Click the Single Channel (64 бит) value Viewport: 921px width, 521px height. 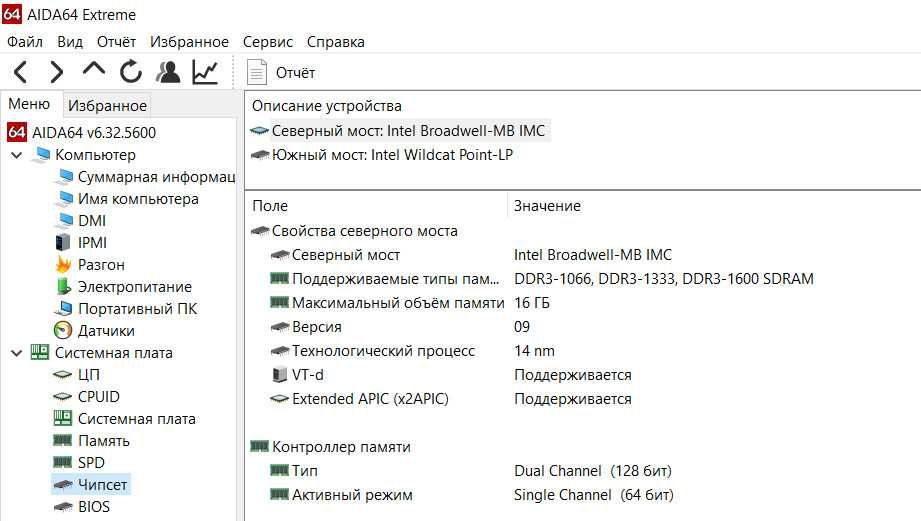pos(594,495)
